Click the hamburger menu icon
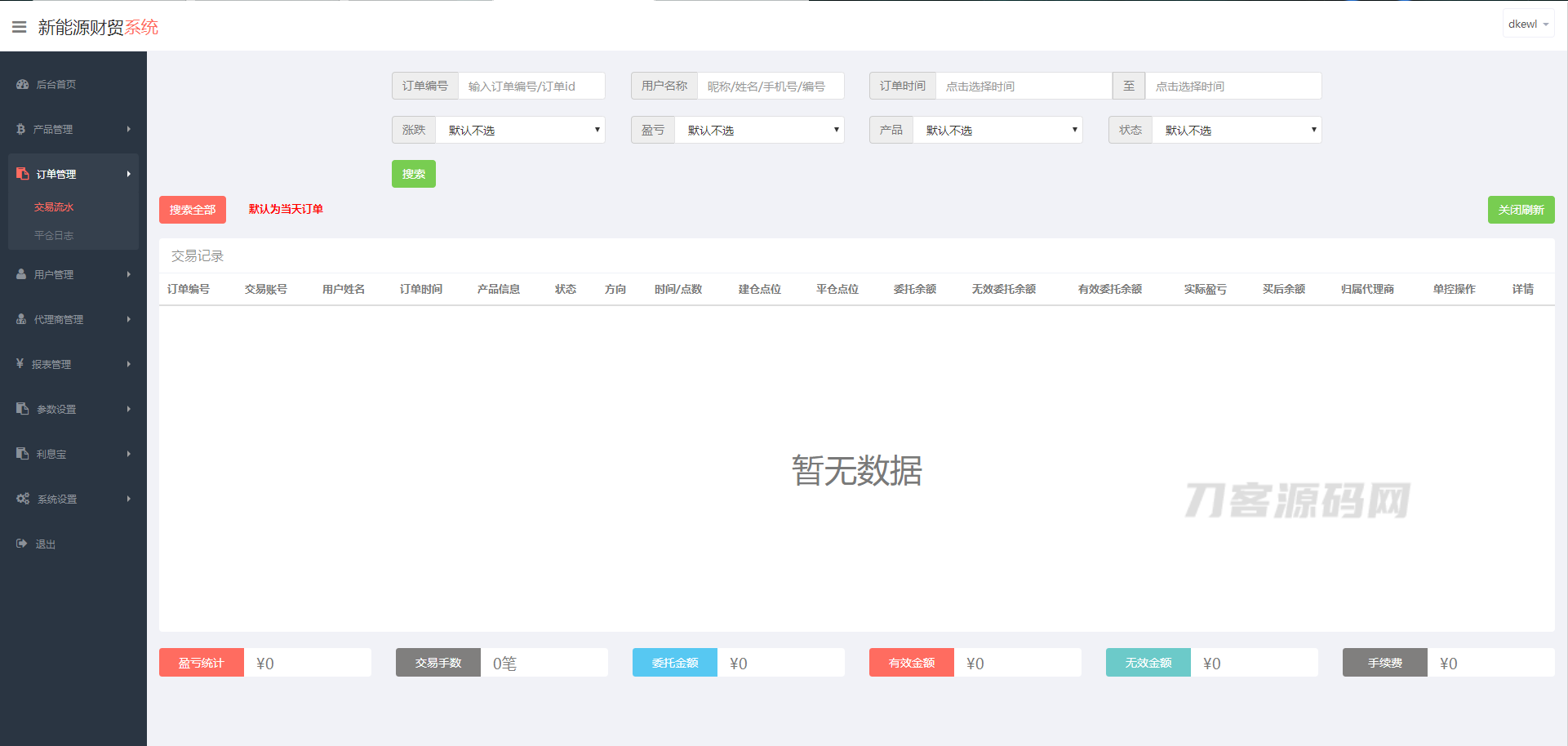The height and width of the screenshot is (746, 1568). pos(19,27)
